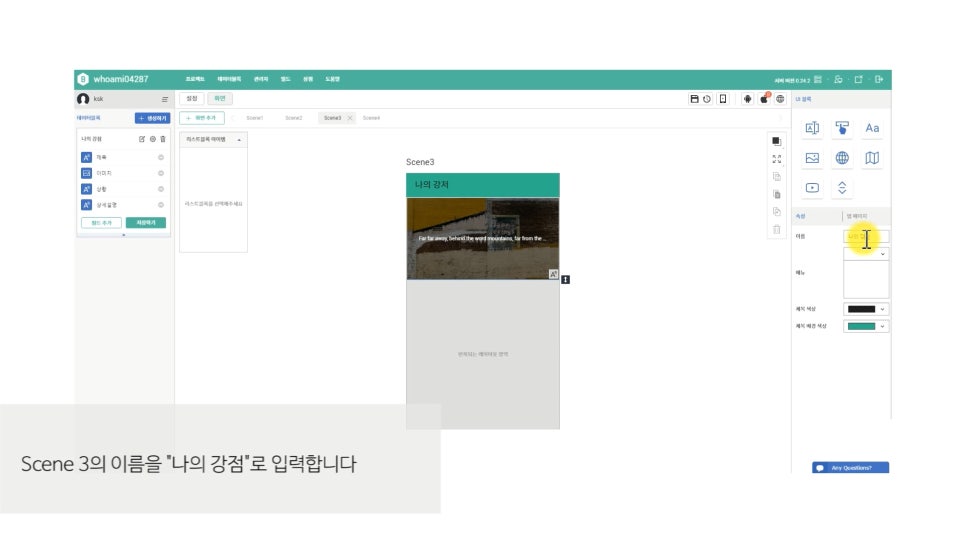Add an Aa text UI block
This screenshot has height=543, width=966.
click(872, 128)
